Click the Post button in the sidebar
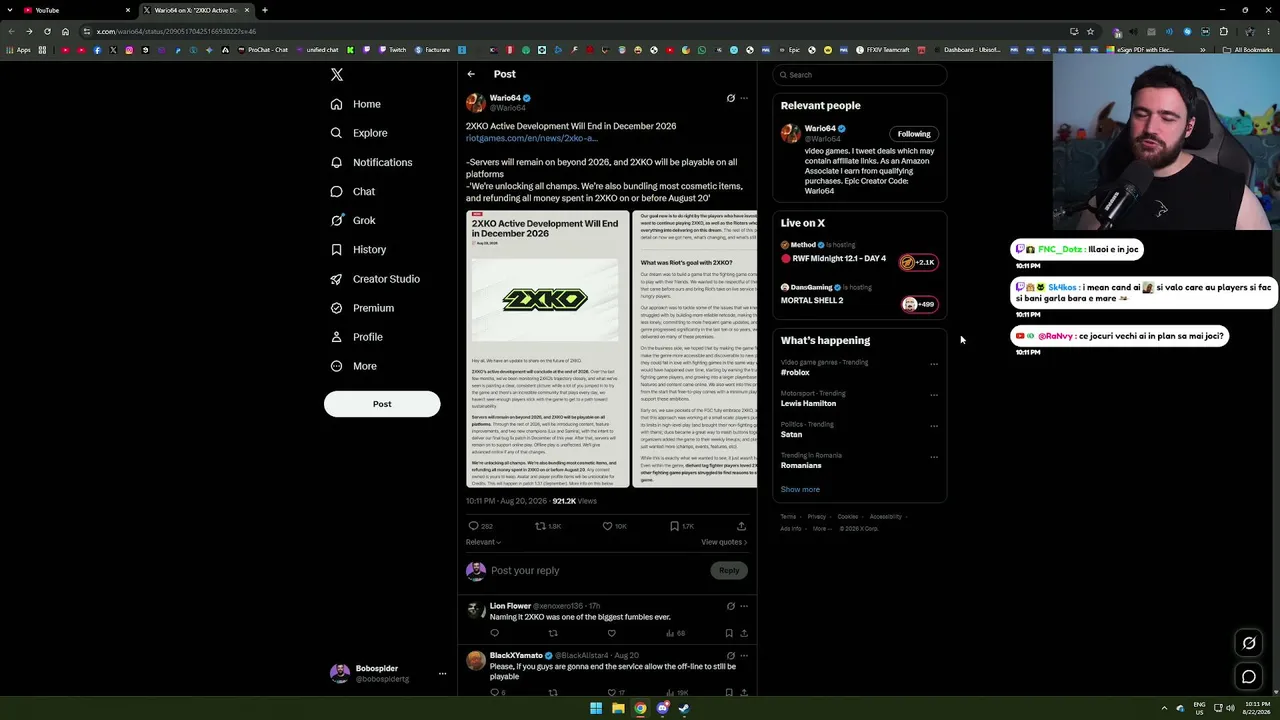Viewport: 1280px width, 720px height. coord(382,404)
